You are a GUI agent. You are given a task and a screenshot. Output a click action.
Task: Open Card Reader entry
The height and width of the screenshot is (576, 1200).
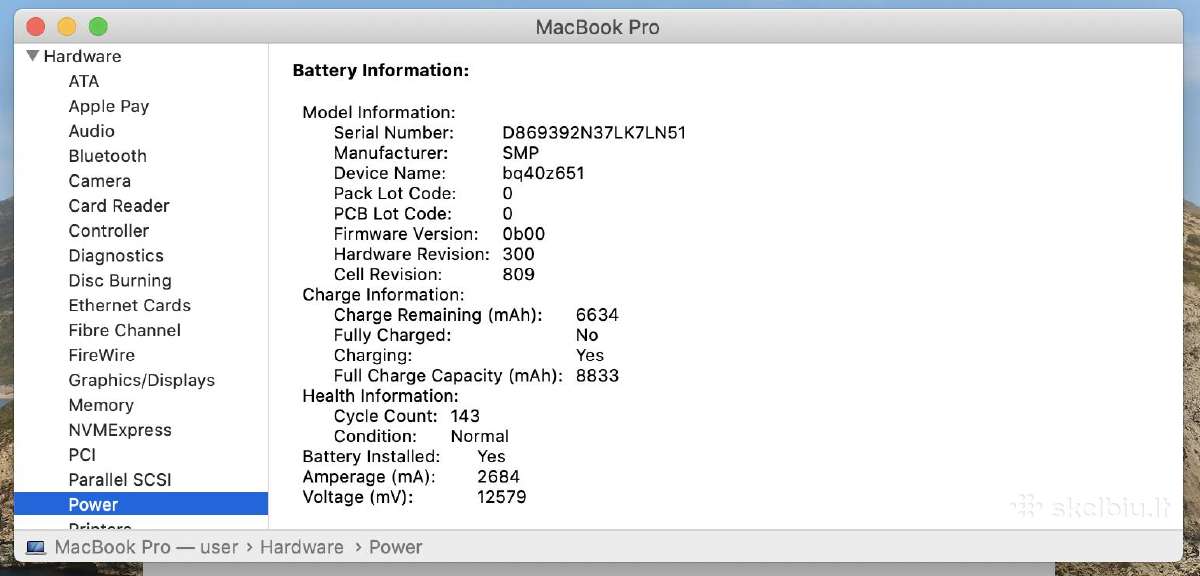coord(119,206)
